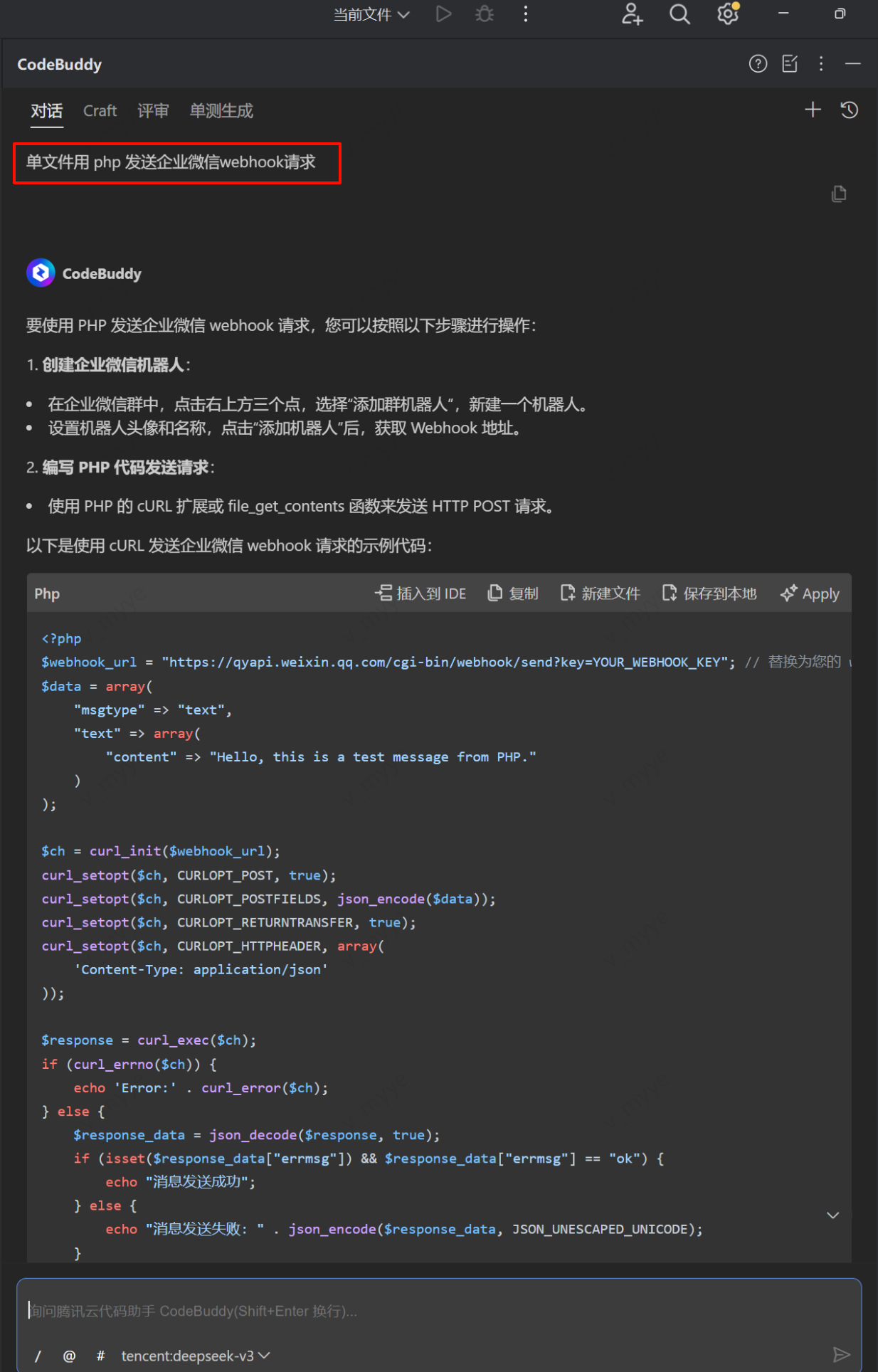Click the send message arrow icon

(841, 1354)
